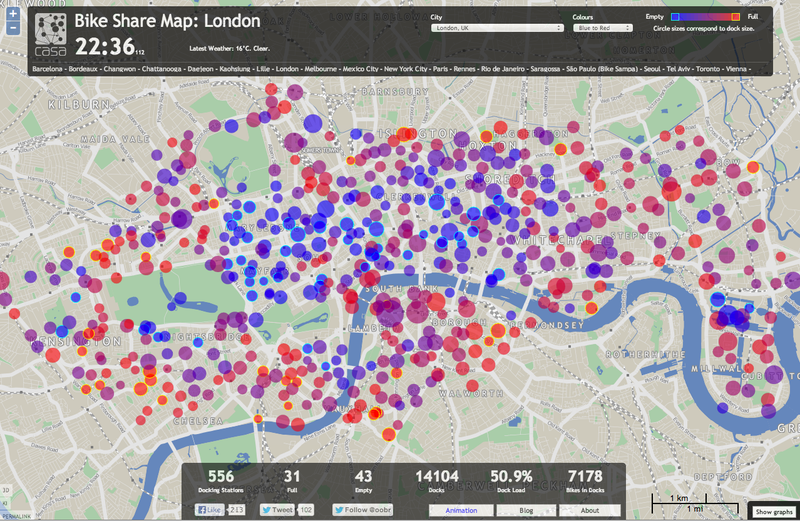The width and height of the screenshot is (800, 521).
Task: Go to Seoul in the city list
Action: [x=652, y=69]
